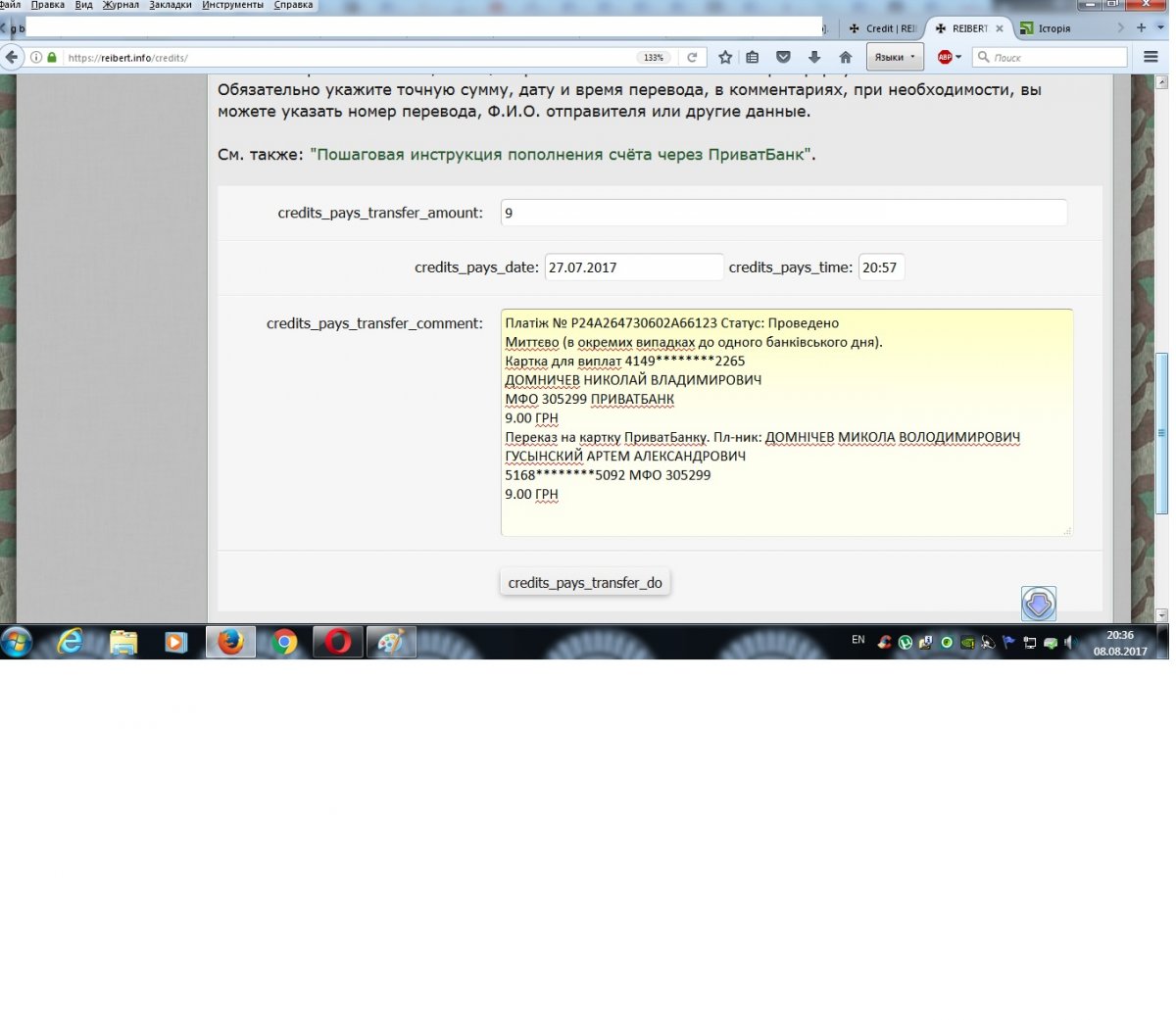Open the Закладки menu
1176x1020 pixels.
point(171,5)
